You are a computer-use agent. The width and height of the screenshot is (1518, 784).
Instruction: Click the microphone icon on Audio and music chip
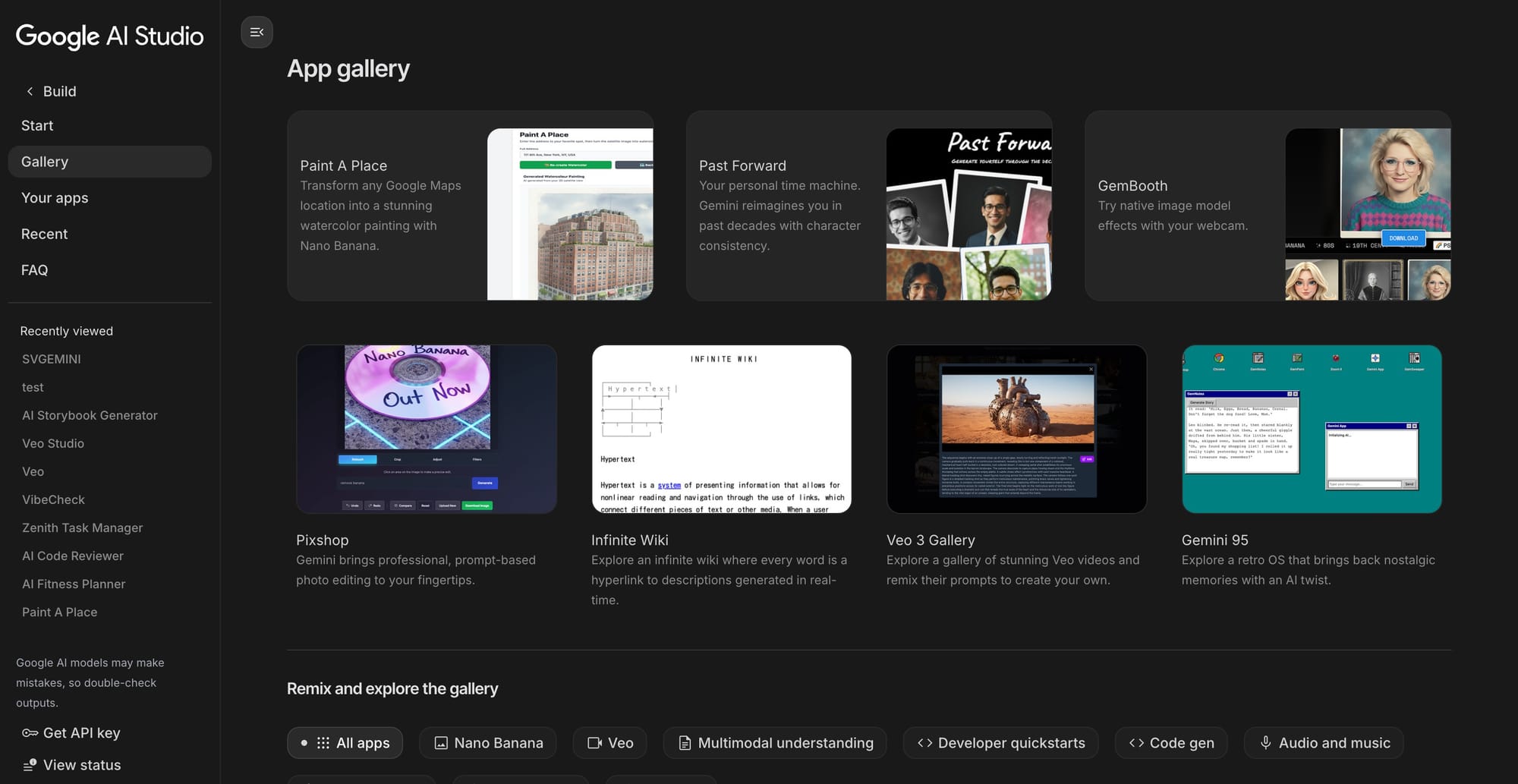(1264, 742)
